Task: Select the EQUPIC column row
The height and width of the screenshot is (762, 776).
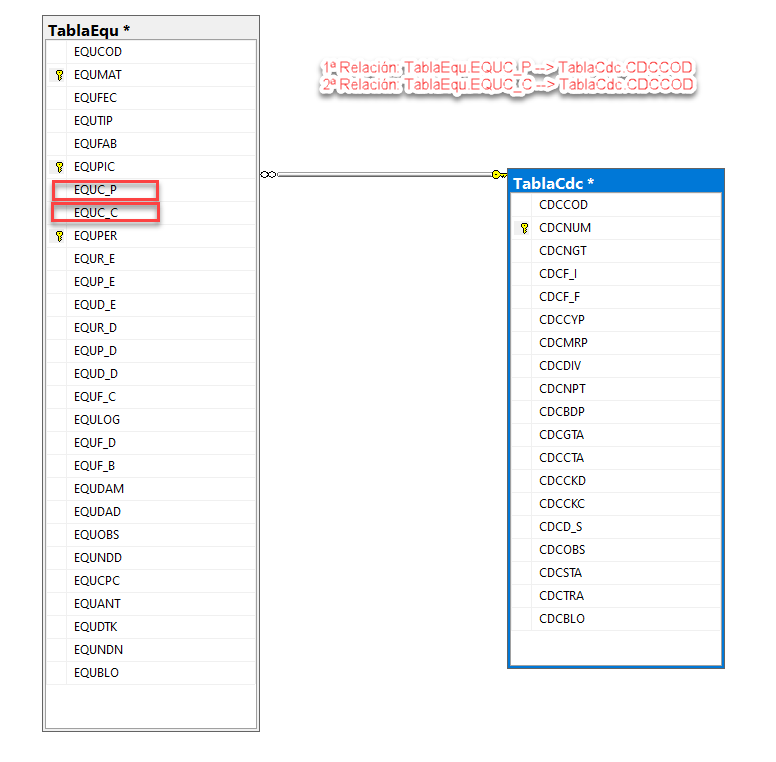Action: pos(151,167)
